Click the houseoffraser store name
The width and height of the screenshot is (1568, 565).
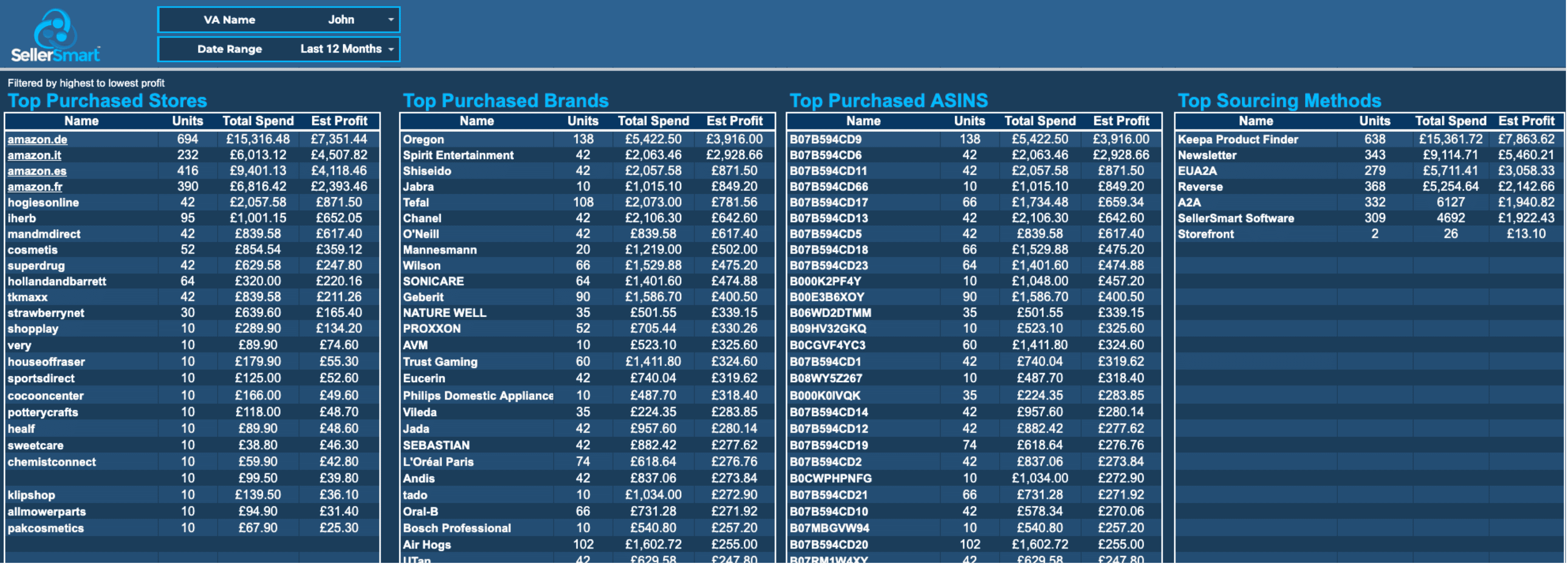tap(46, 362)
